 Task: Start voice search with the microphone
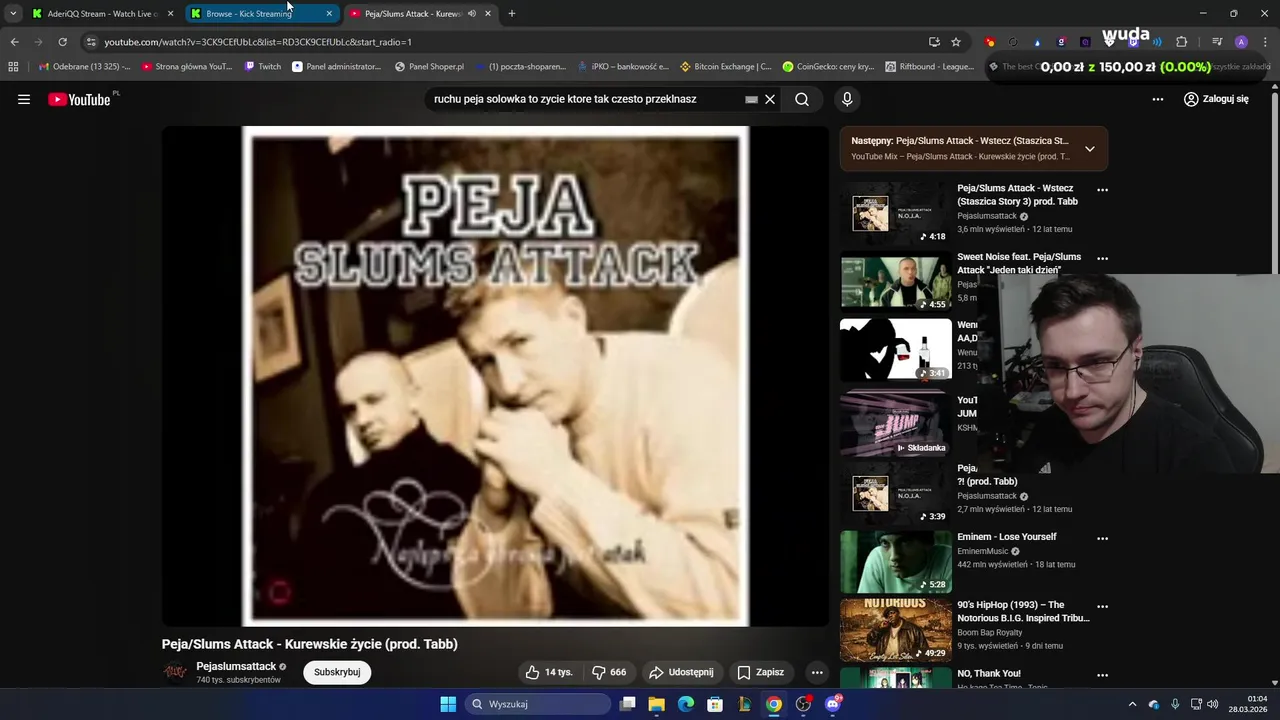(x=847, y=99)
